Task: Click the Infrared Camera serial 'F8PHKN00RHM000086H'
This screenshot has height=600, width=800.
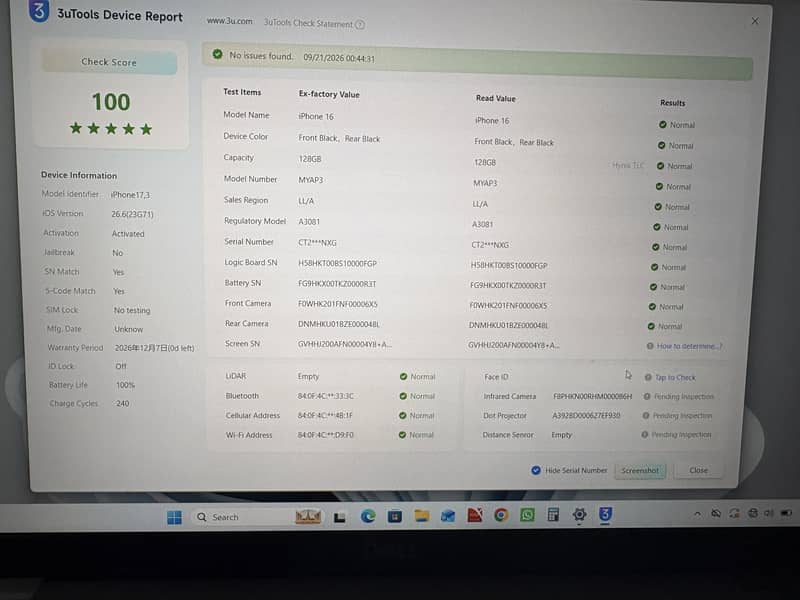Action: coord(592,396)
